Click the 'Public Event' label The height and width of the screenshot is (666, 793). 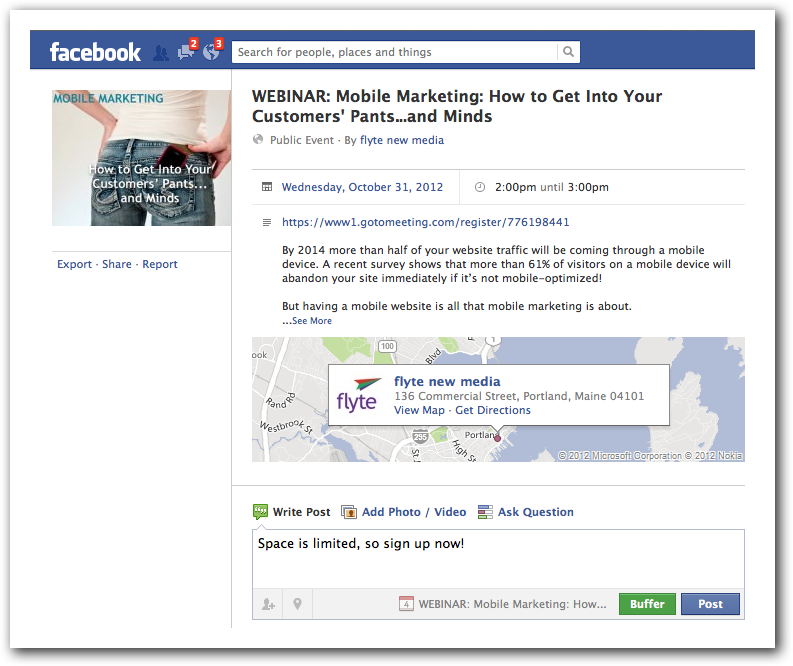[x=302, y=140]
